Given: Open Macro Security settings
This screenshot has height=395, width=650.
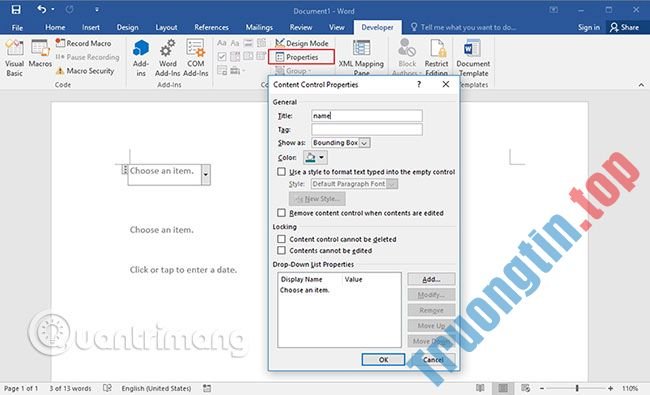Looking at the screenshot, I should point(85,71).
